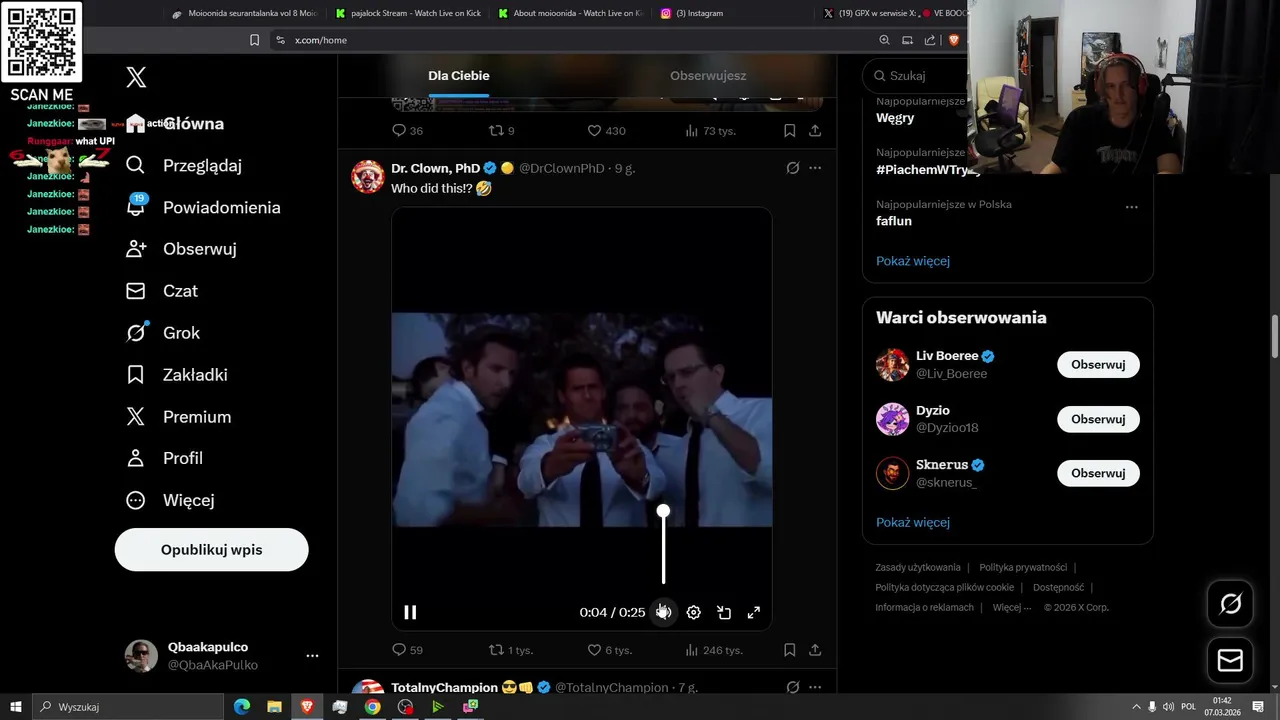Follow Liv Boeree with Obserwuj
This screenshot has width=1280, height=720.
click(1098, 365)
